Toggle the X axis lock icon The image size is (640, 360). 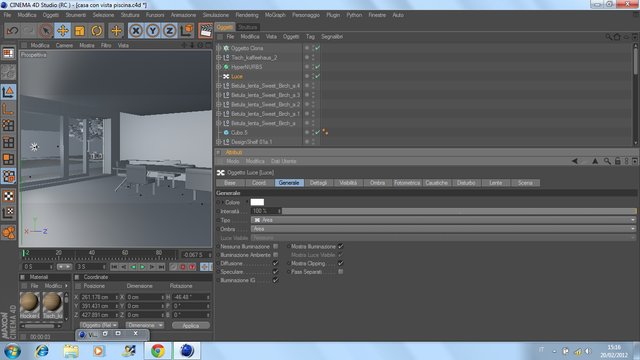136,31
